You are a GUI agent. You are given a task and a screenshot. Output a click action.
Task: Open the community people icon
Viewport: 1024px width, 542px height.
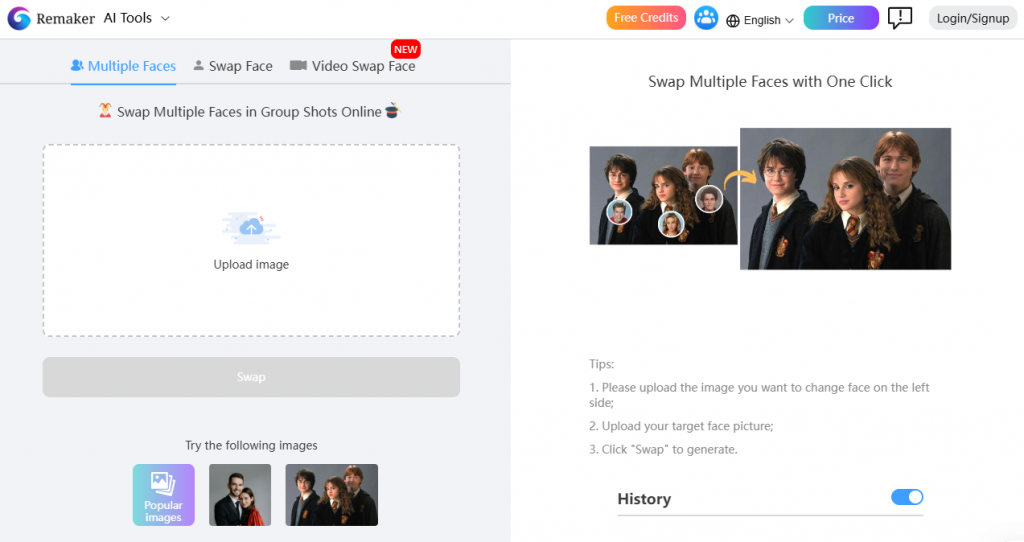[x=706, y=18]
